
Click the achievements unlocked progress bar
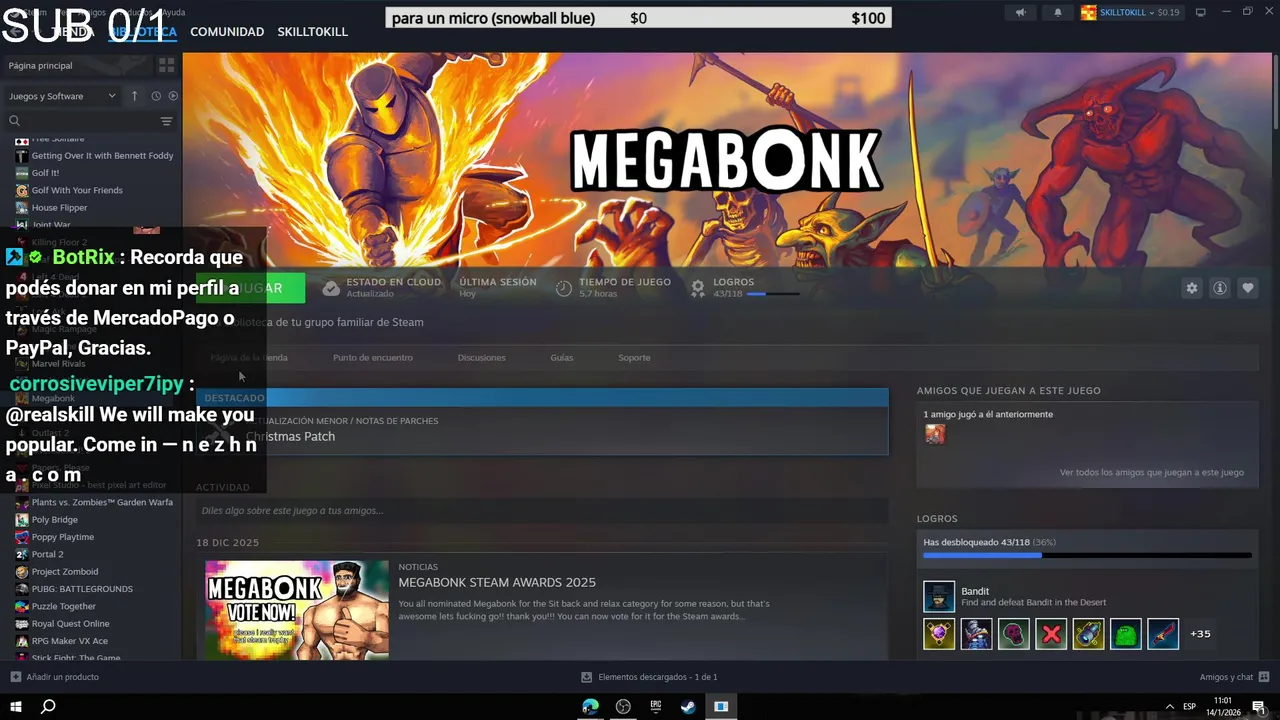pos(1087,555)
